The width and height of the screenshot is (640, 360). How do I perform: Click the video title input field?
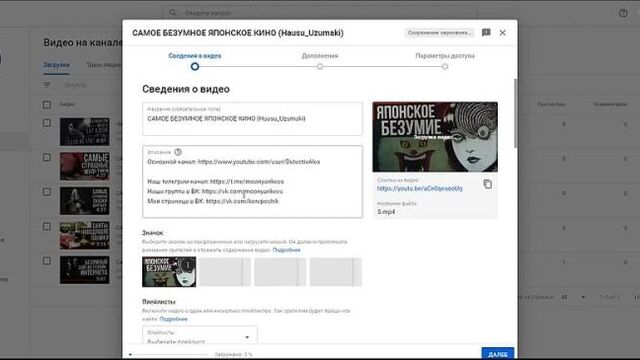coord(252,119)
